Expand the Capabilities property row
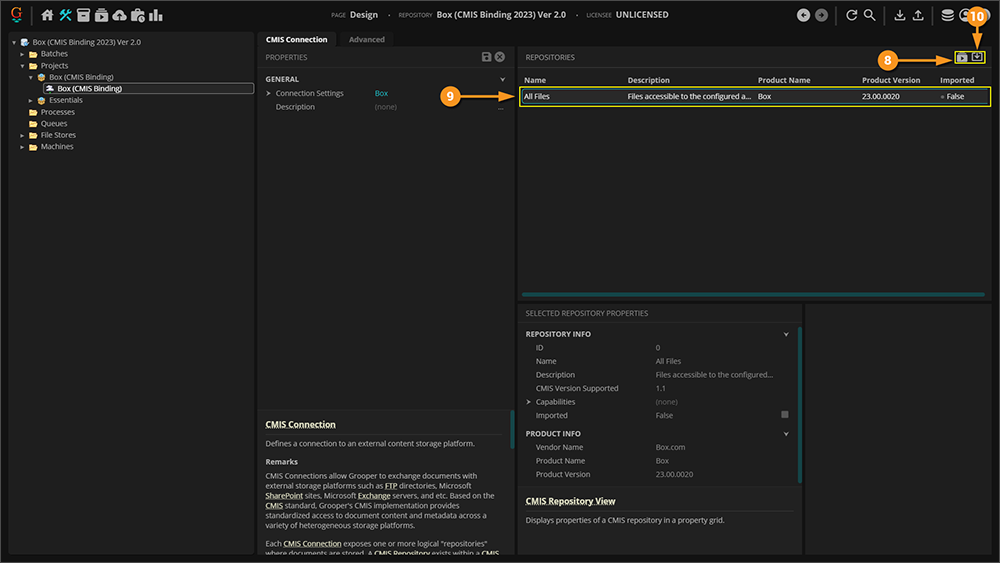The width and height of the screenshot is (1000, 563). 528,402
